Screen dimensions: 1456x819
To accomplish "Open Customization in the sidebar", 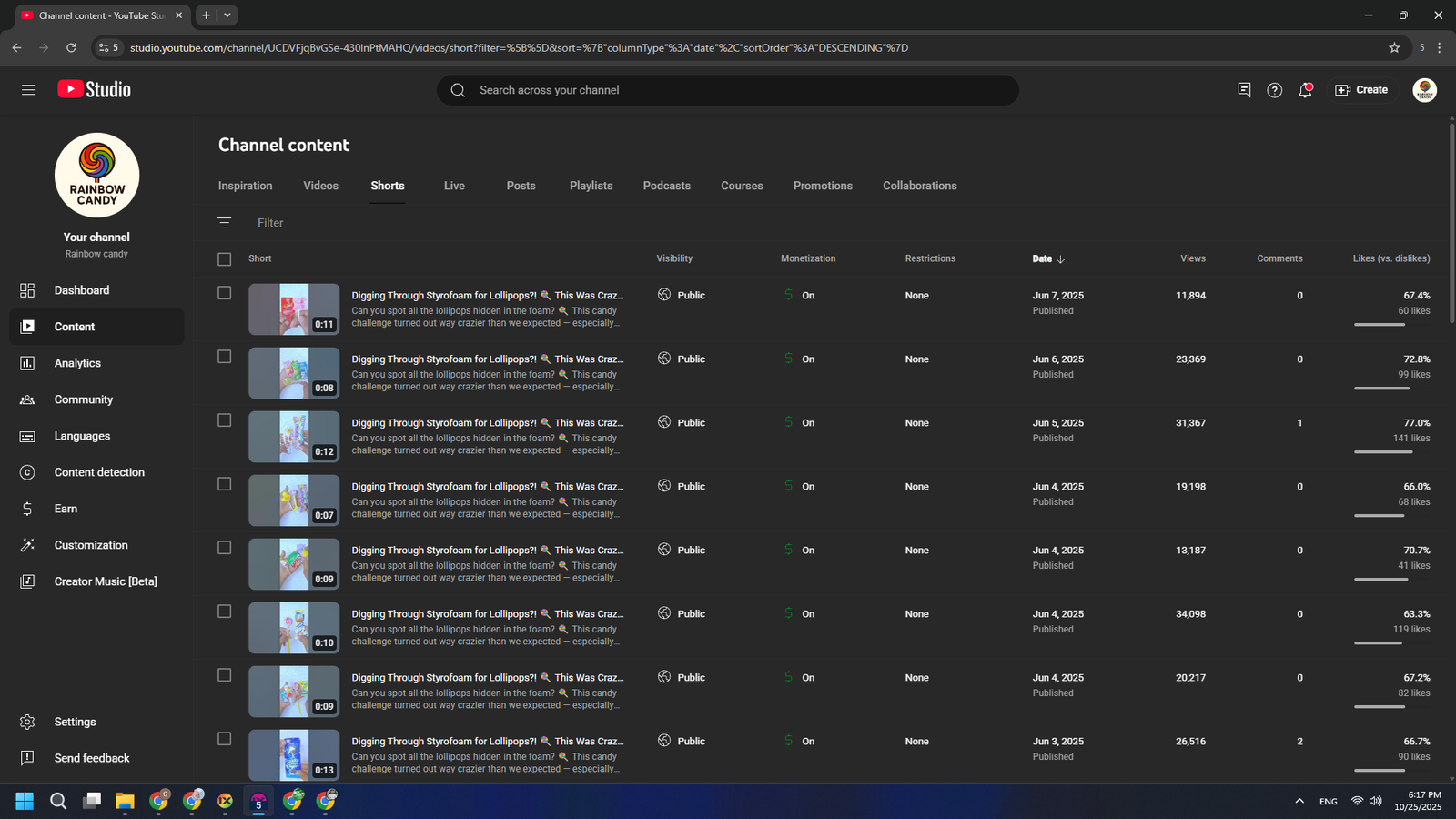I will [x=91, y=545].
